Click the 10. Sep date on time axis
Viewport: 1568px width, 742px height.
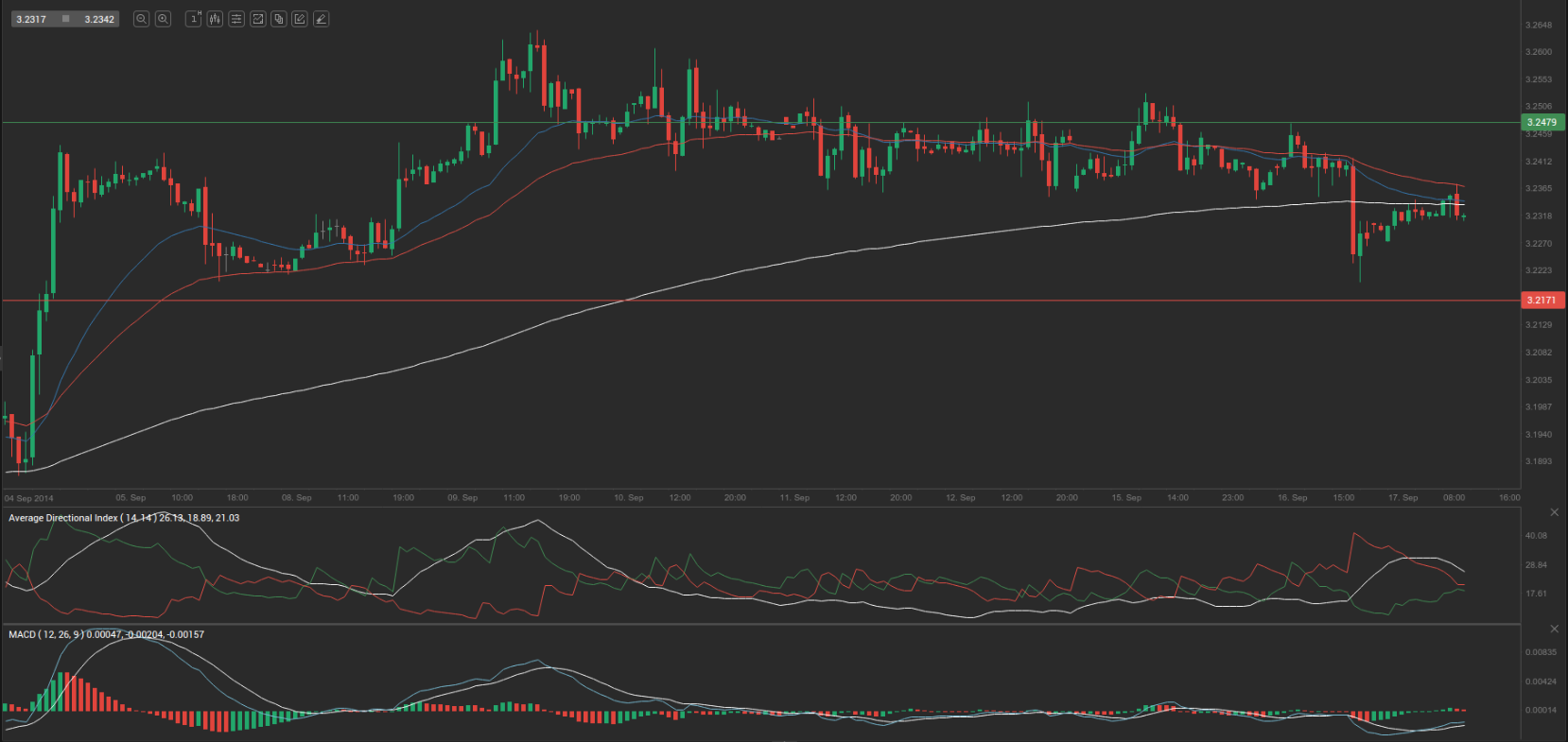628,497
